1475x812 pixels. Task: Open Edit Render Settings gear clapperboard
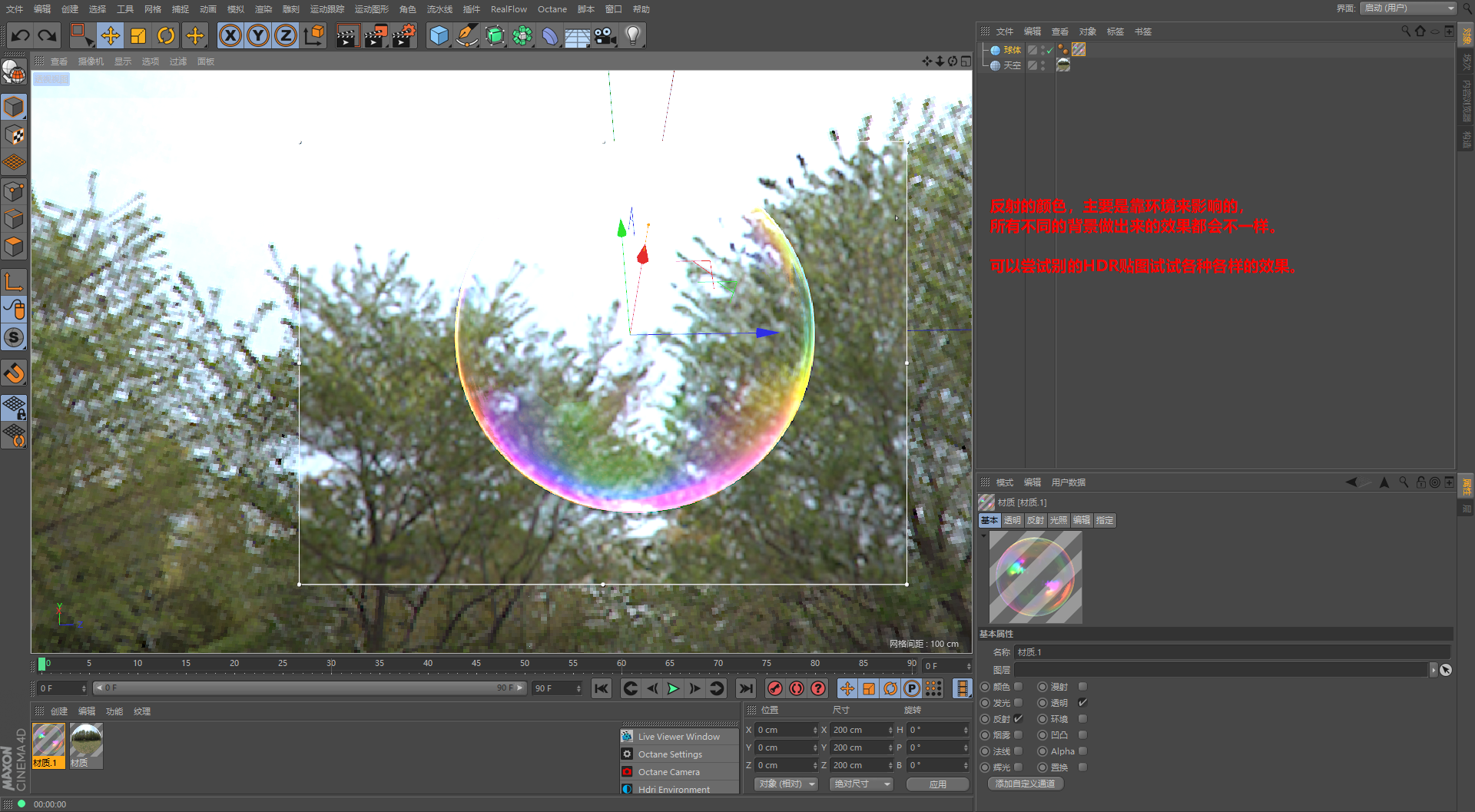click(404, 35)
